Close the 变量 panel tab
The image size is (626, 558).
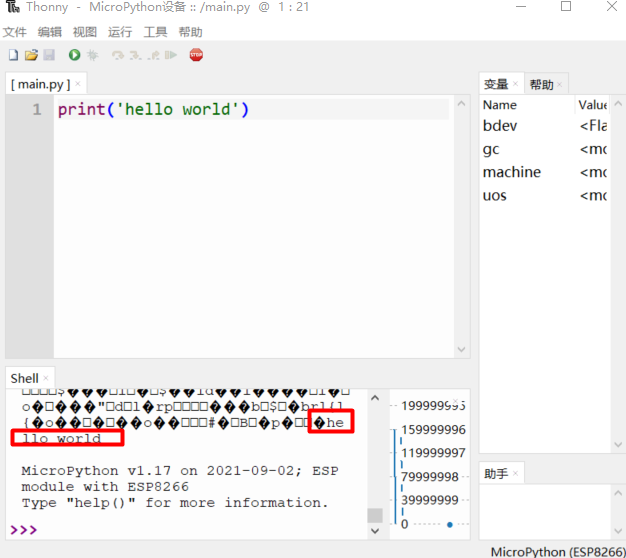tap(515, 84)
